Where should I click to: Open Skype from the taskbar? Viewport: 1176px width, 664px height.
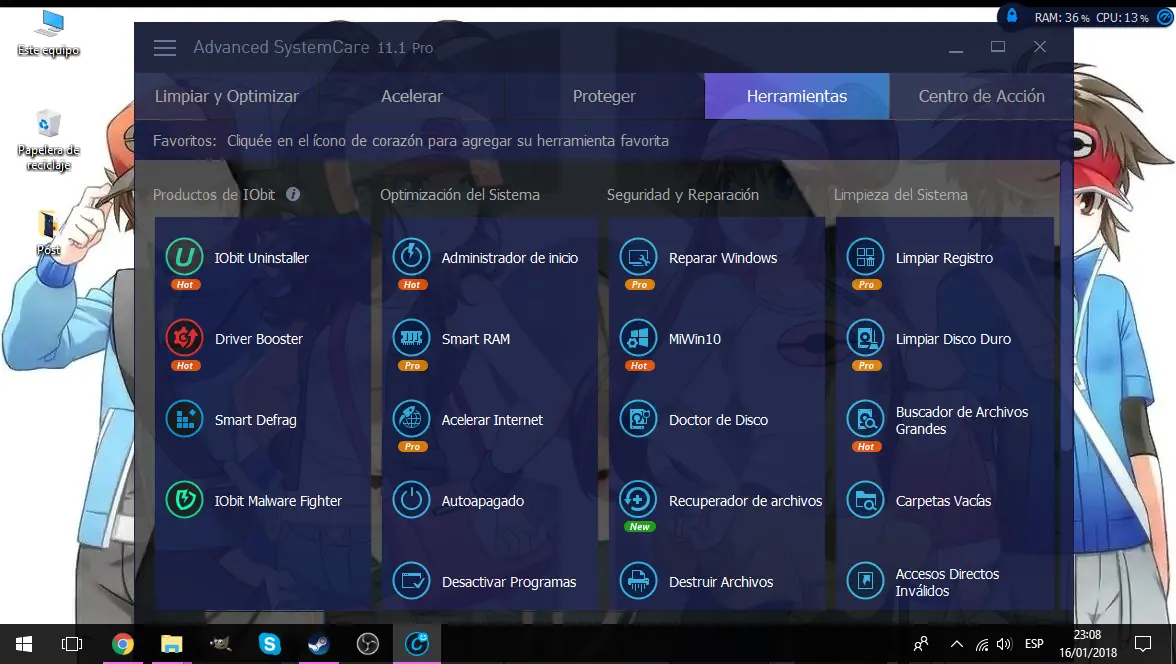coord(269,644)
